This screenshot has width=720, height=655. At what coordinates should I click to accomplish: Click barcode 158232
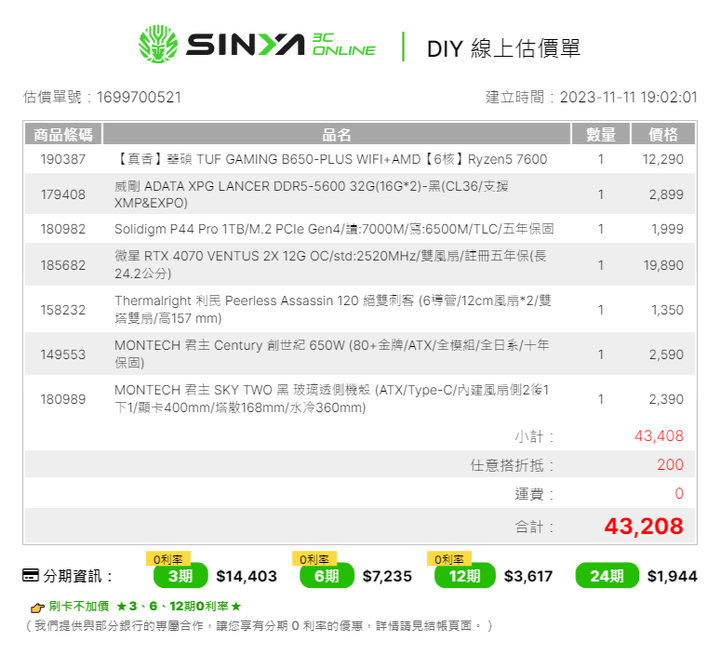tap(63, 310)
